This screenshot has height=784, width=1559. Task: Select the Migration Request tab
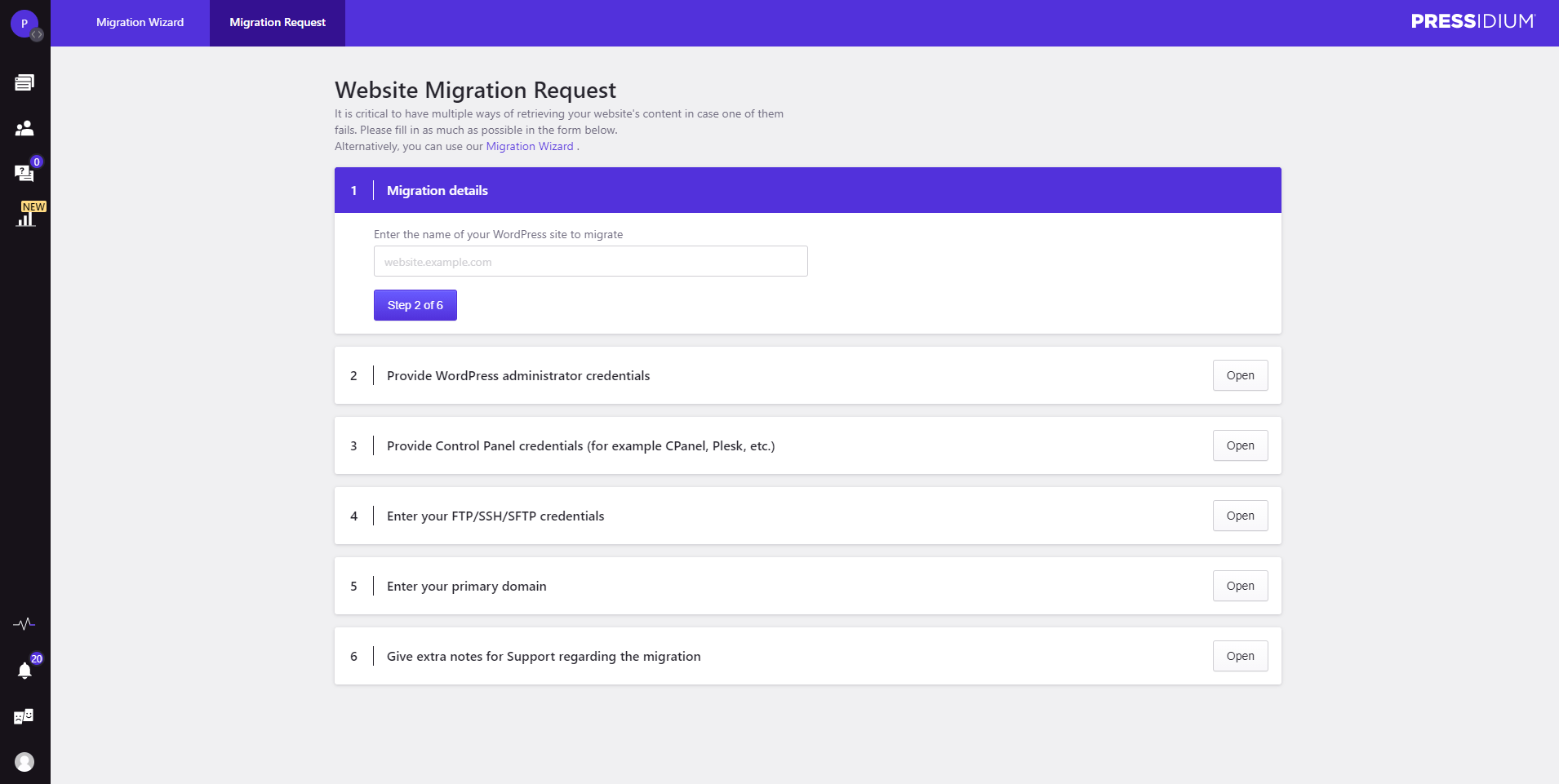click(x=277, y=22)
